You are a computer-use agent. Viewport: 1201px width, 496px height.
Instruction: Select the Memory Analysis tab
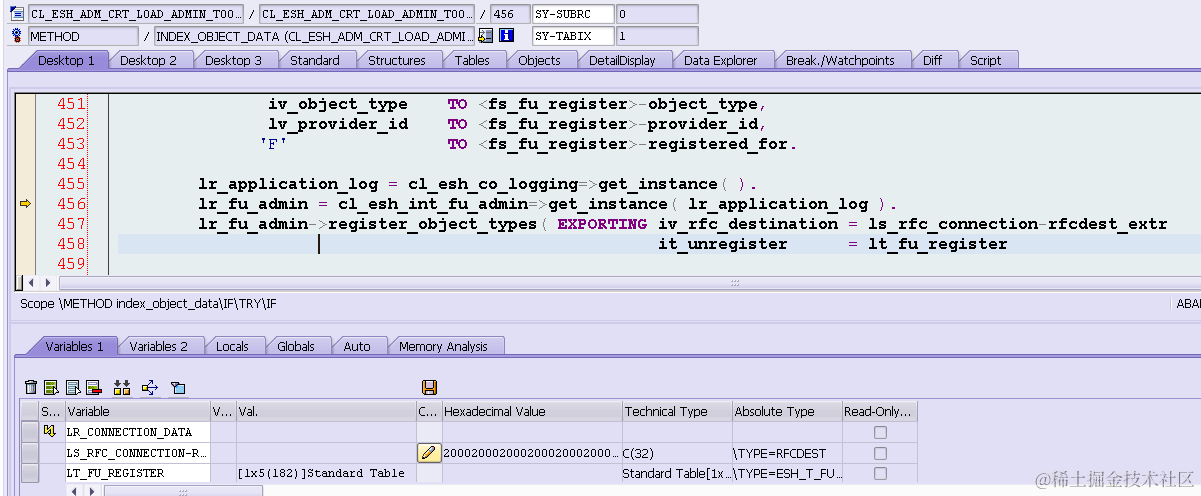click(x=443, y=346)
